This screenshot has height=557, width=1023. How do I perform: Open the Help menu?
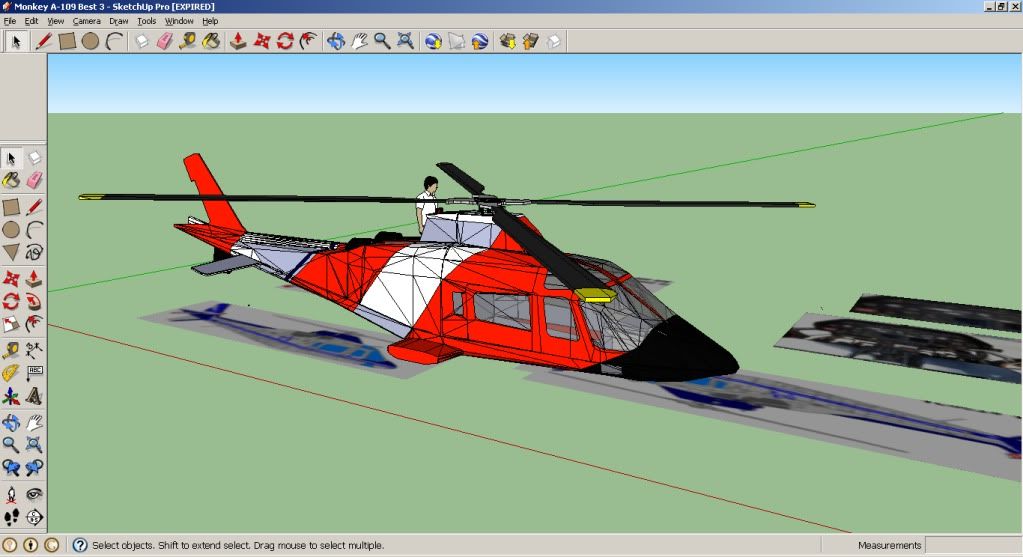(210, 21)
